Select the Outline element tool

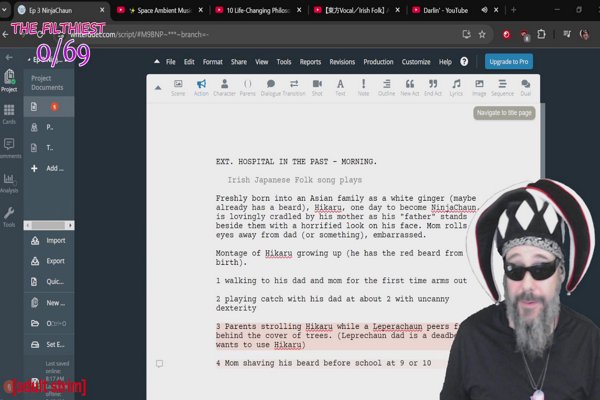coord(386,88)
